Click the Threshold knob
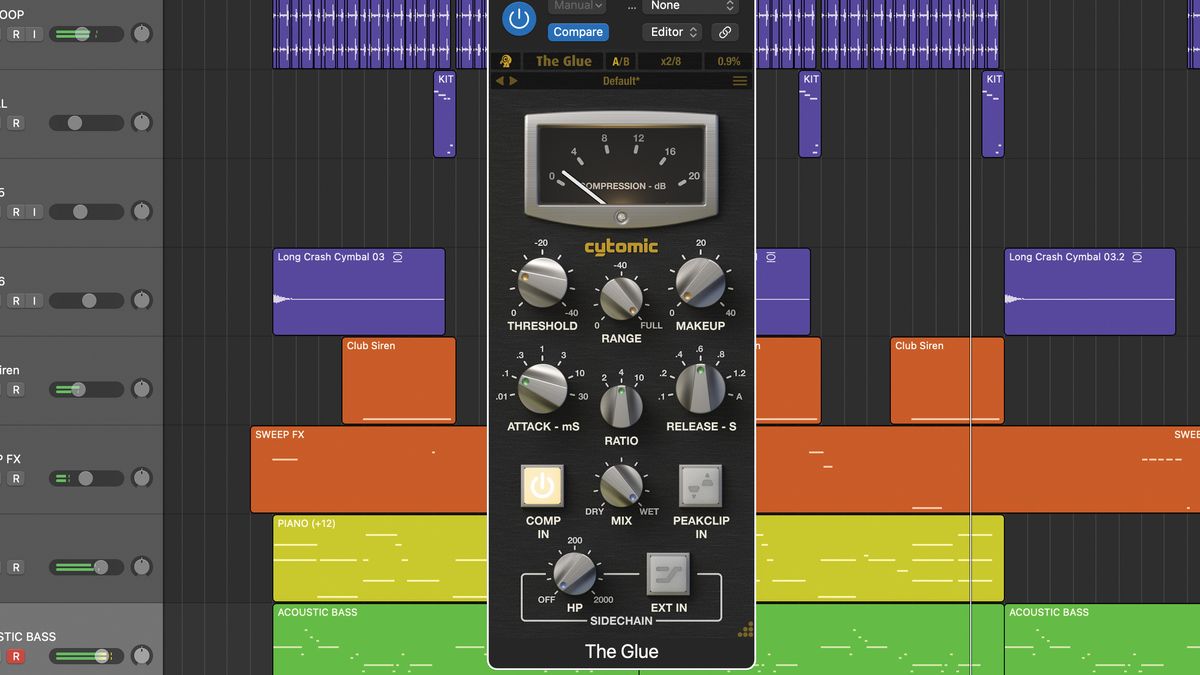The height and width of the screenshot is (675, 1200). (542, 282)
